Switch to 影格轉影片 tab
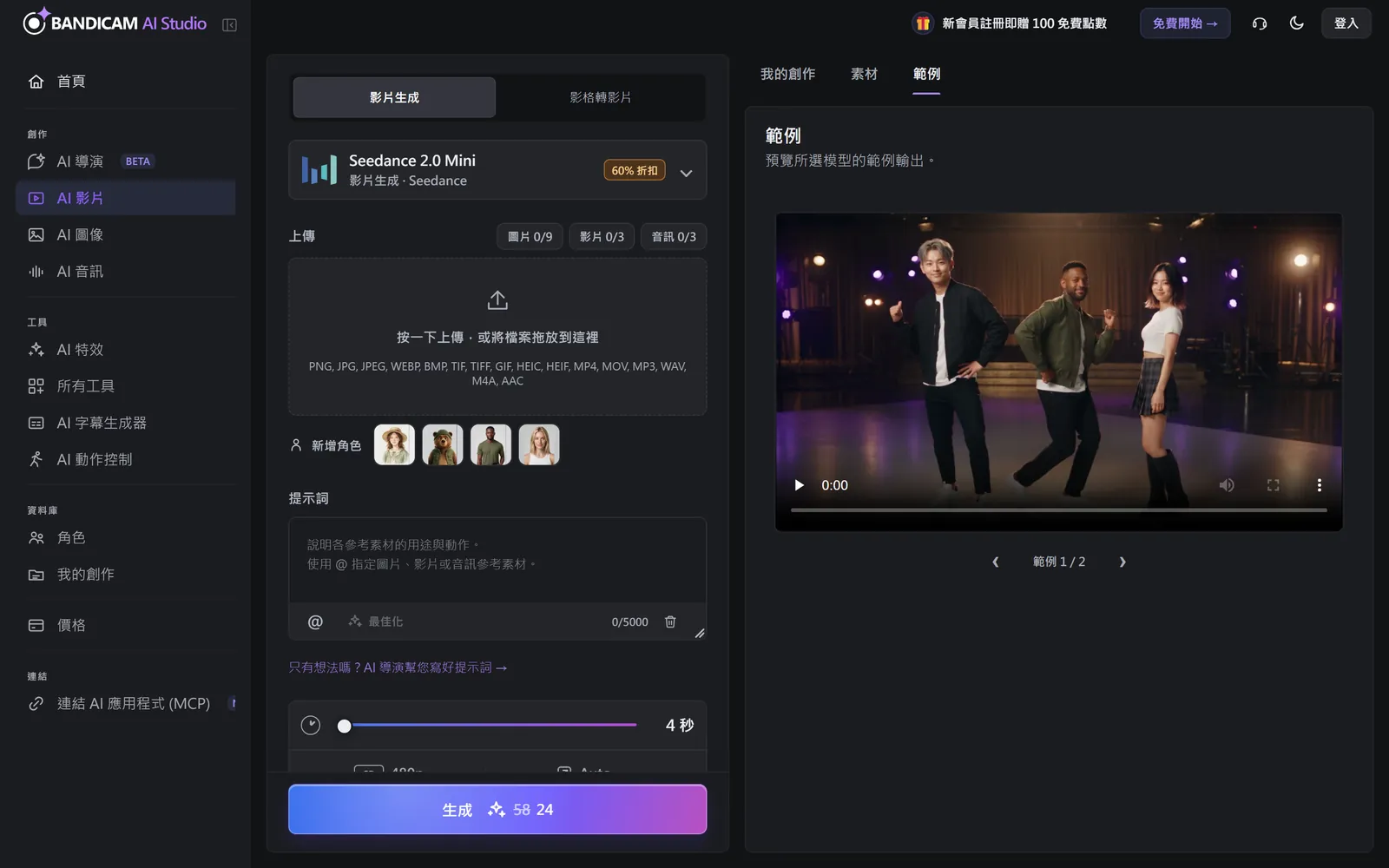 click(x=601, y=97)
